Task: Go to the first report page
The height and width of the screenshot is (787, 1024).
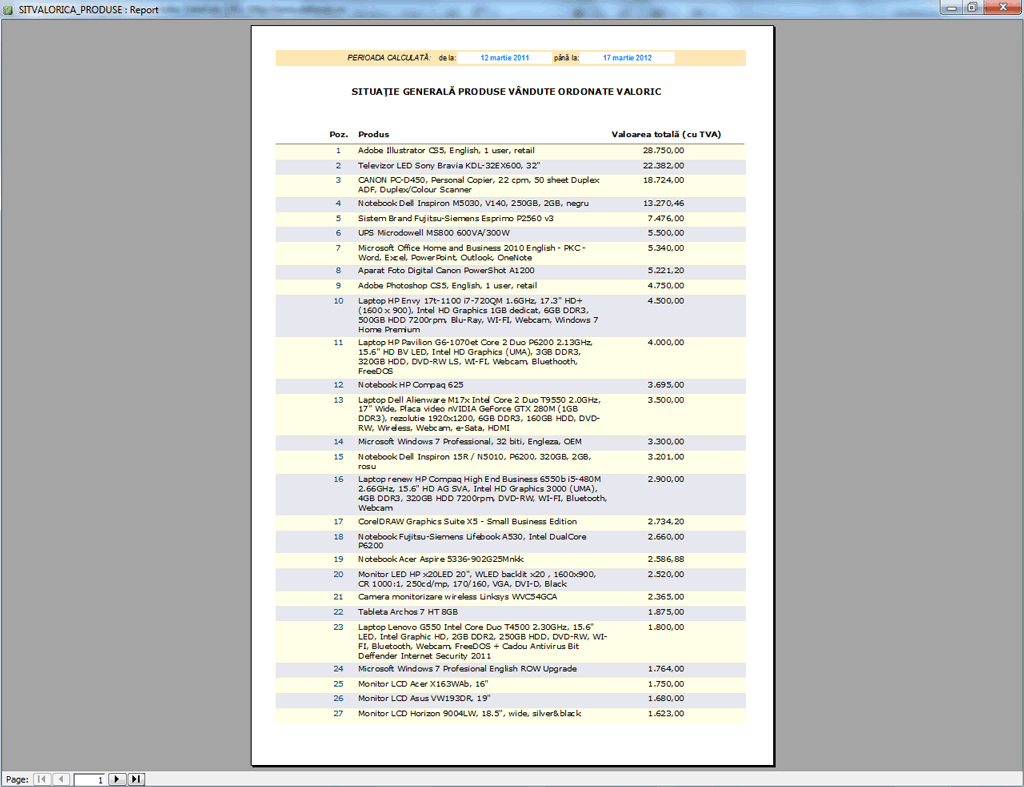Action: (x=42, y=779)
